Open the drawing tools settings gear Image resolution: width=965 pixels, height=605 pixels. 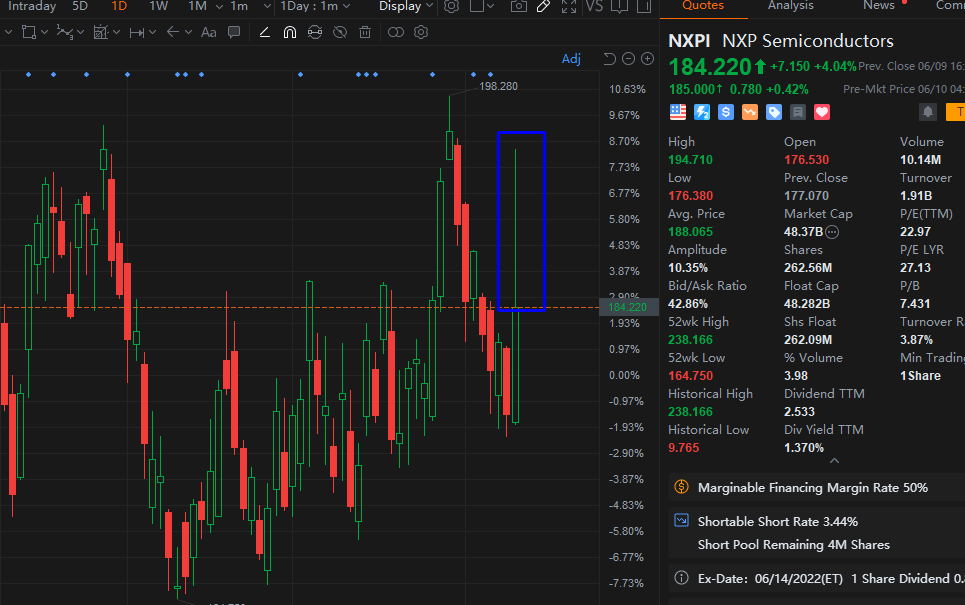click(x=421, y=32)
